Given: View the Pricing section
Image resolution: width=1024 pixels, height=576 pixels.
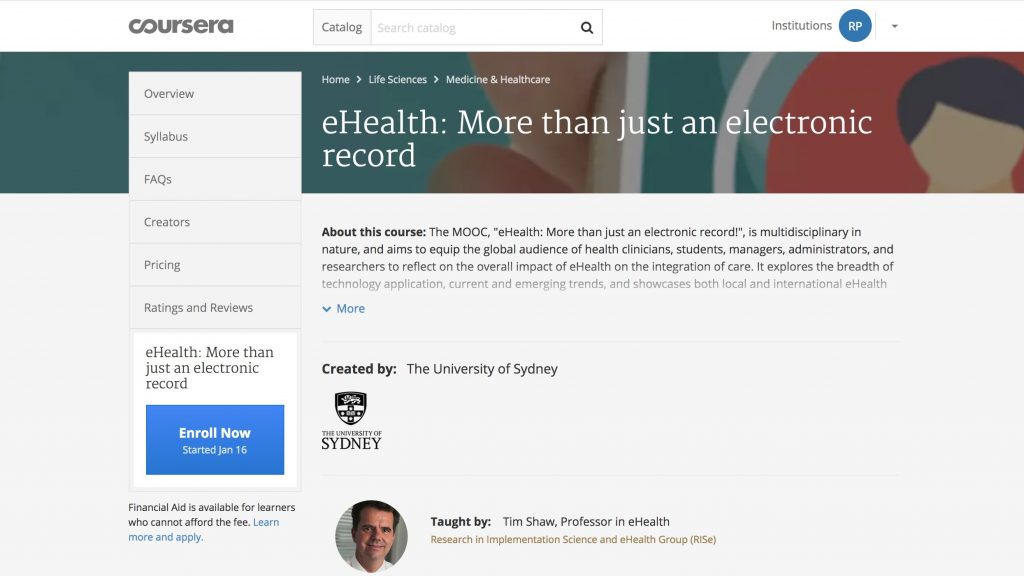Looking at the screenshot, I should (215, 264).
